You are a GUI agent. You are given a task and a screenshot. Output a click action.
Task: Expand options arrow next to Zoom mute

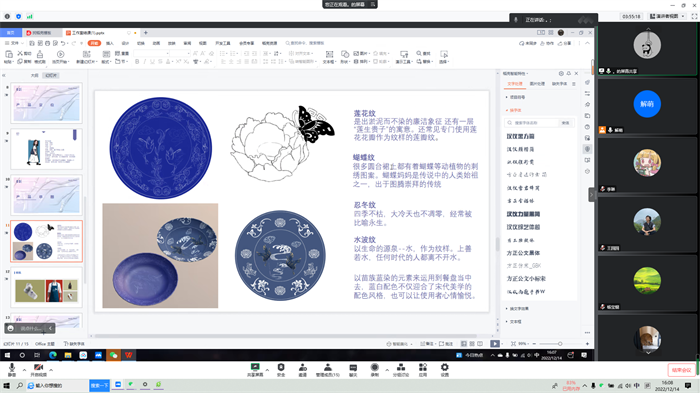[x=24, y=370]
